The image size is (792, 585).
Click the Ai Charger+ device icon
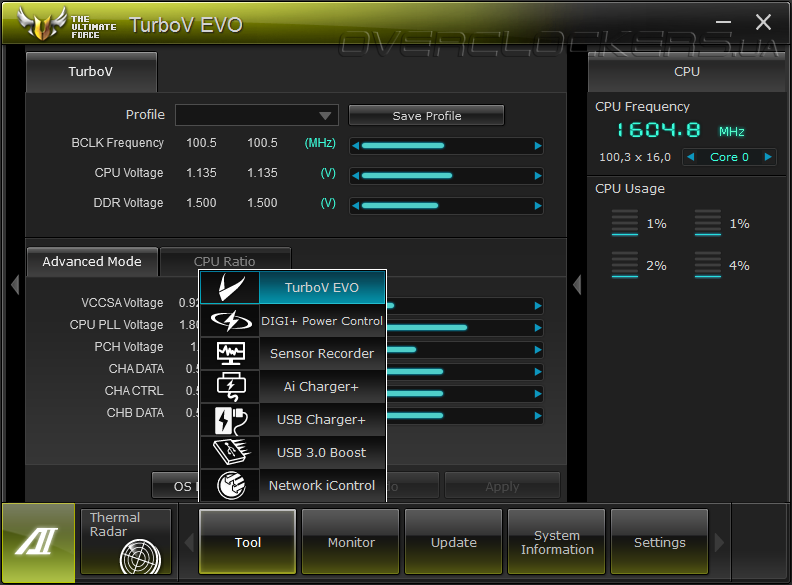click(x=230, y=386)
